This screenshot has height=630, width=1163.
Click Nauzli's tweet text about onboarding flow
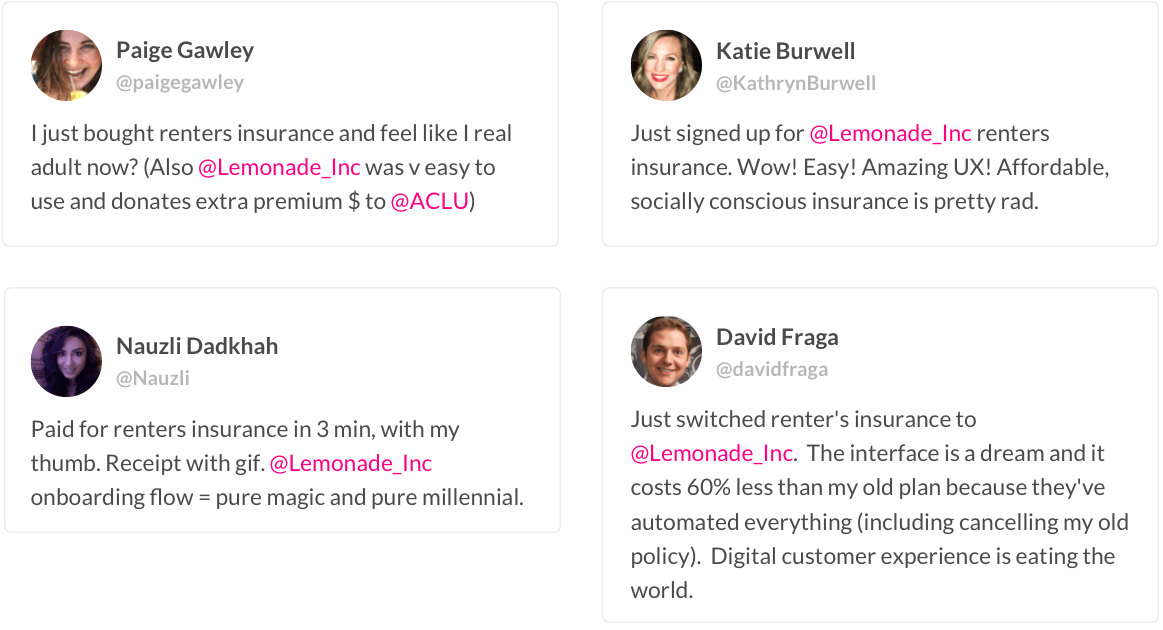coord(277,463)
